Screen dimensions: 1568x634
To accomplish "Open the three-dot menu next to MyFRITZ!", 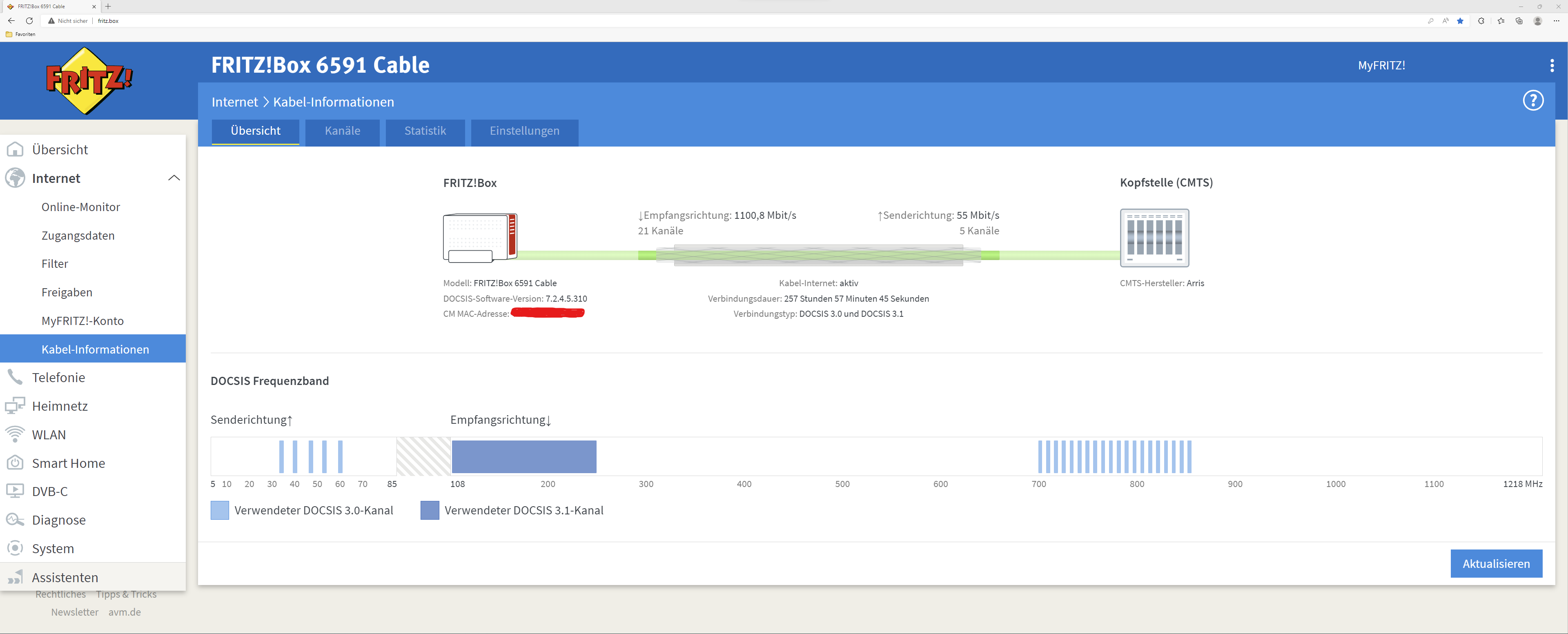I will tap(1552, 65).
